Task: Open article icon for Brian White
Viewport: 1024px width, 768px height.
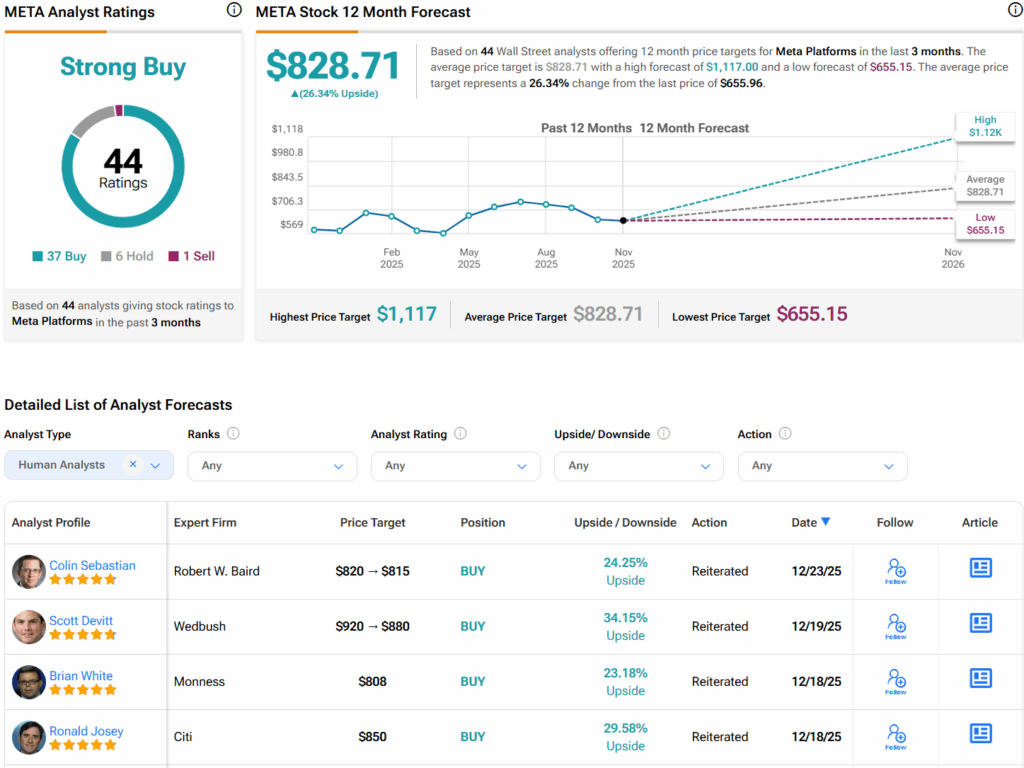Action: coord(980,679)
